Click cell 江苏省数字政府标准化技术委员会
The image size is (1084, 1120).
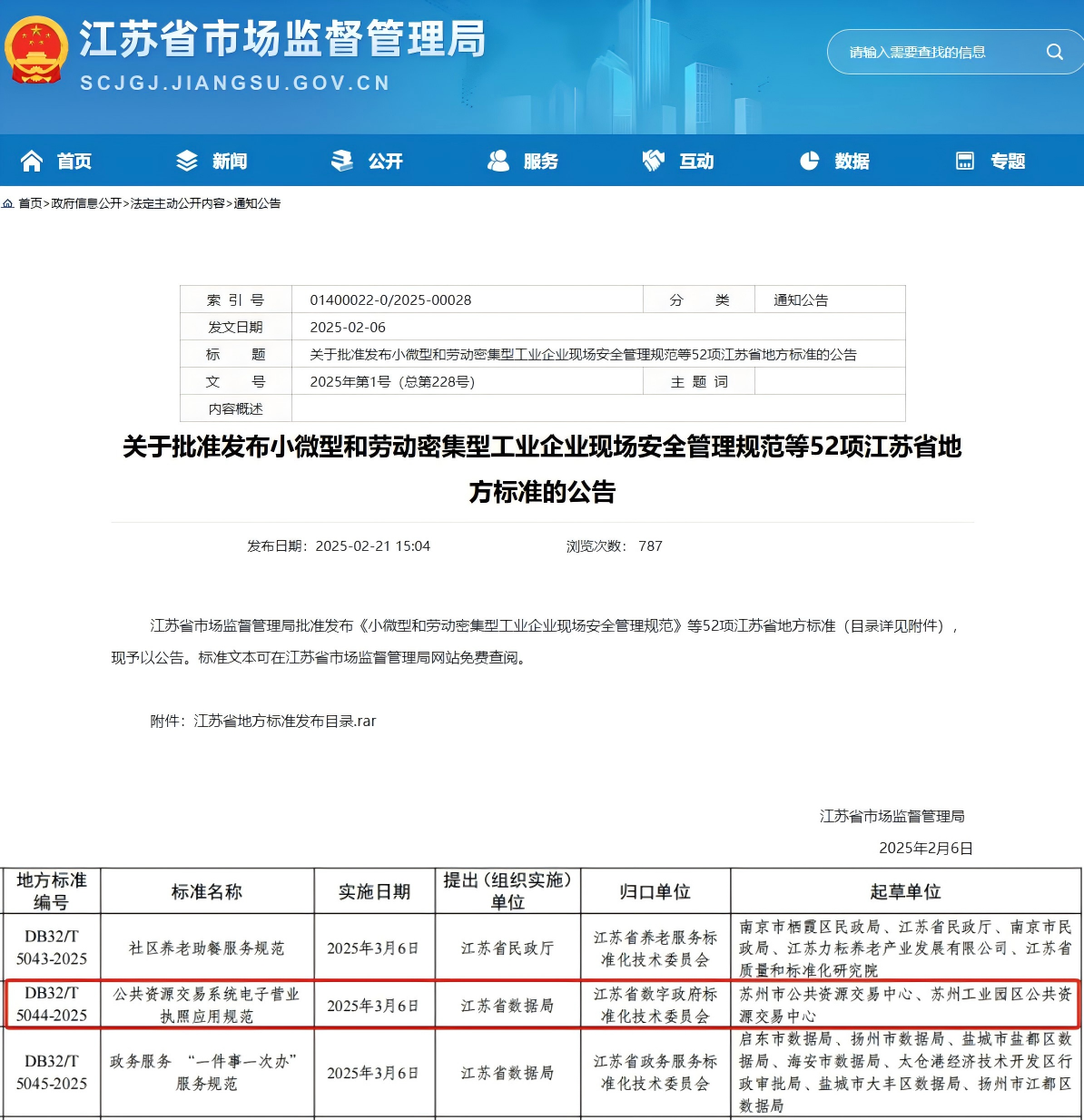coord(655,1005)
